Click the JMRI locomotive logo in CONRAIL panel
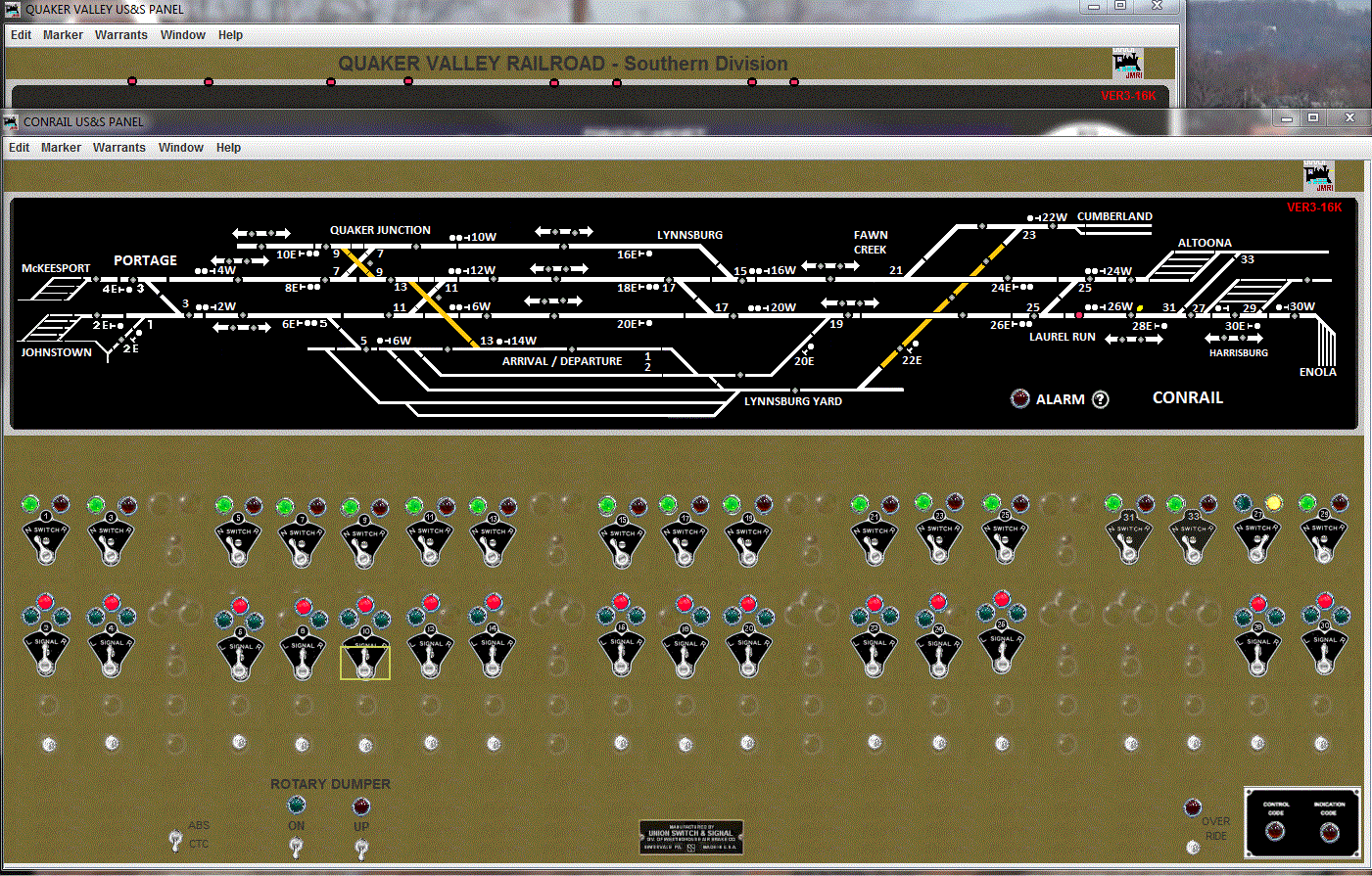1372x876 pixels. click(x=1319, y=176)
